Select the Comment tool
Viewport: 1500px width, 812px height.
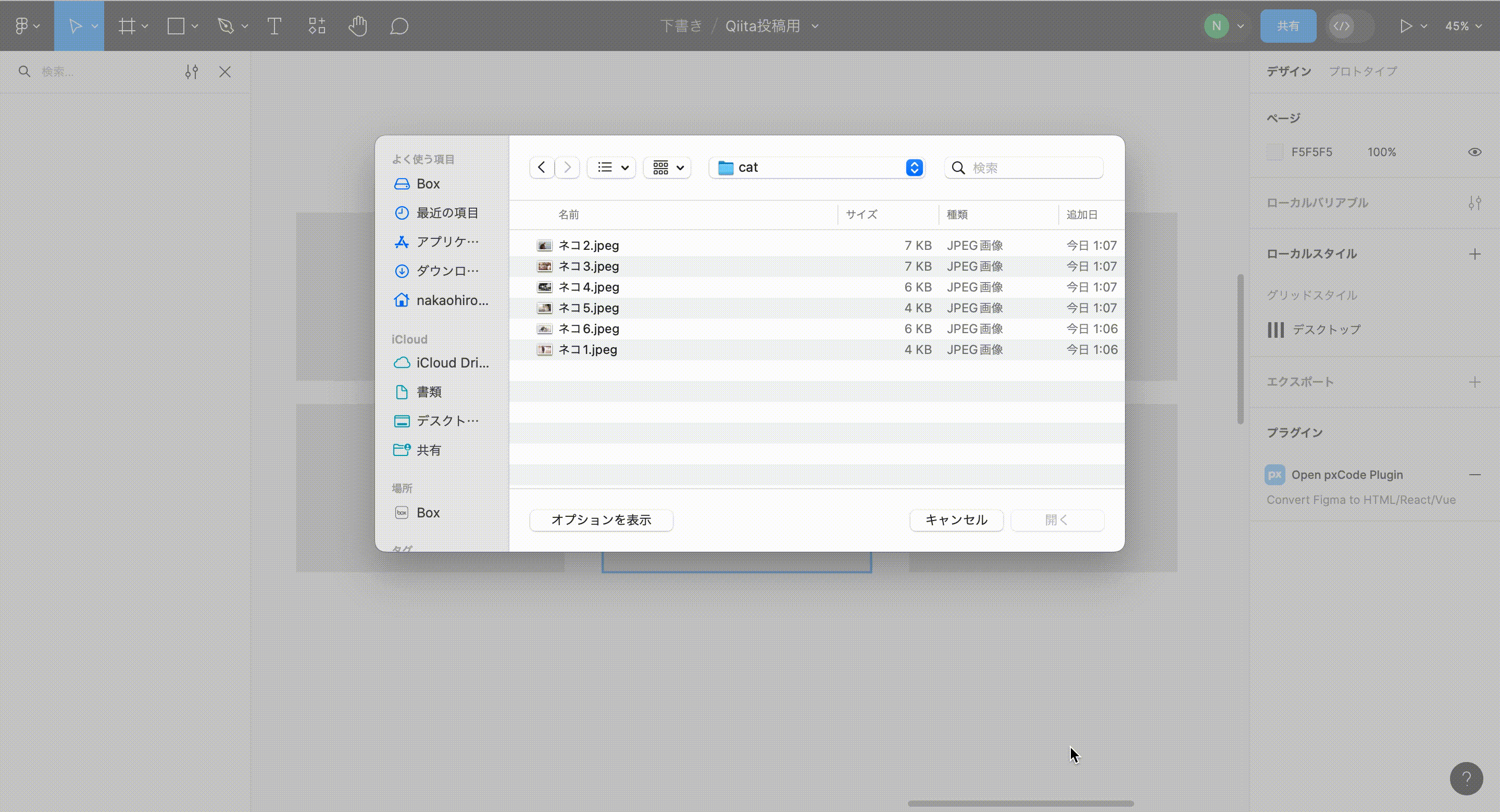(x=399, y=25)
